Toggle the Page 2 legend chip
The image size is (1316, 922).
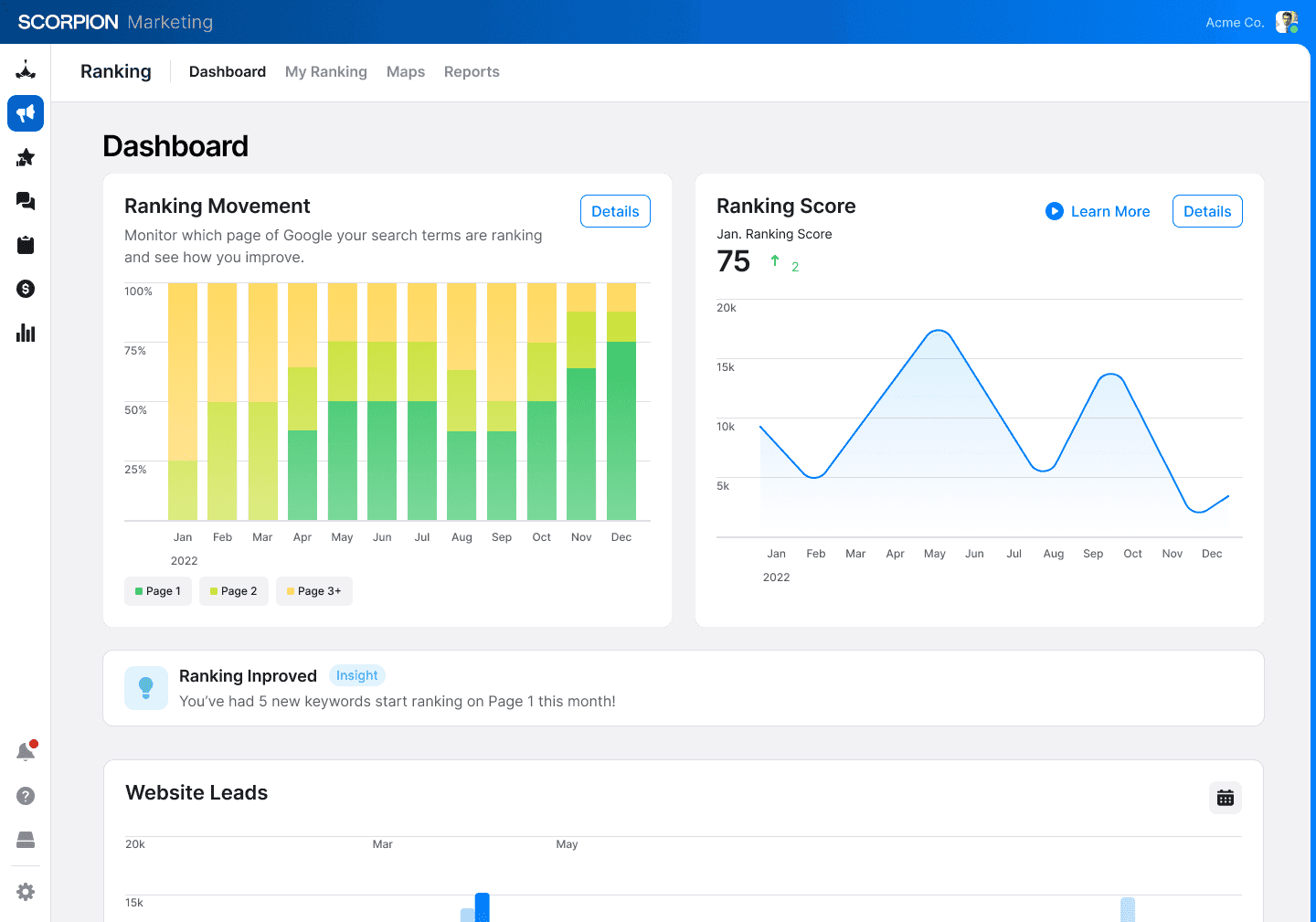click(x=233, y=591)
